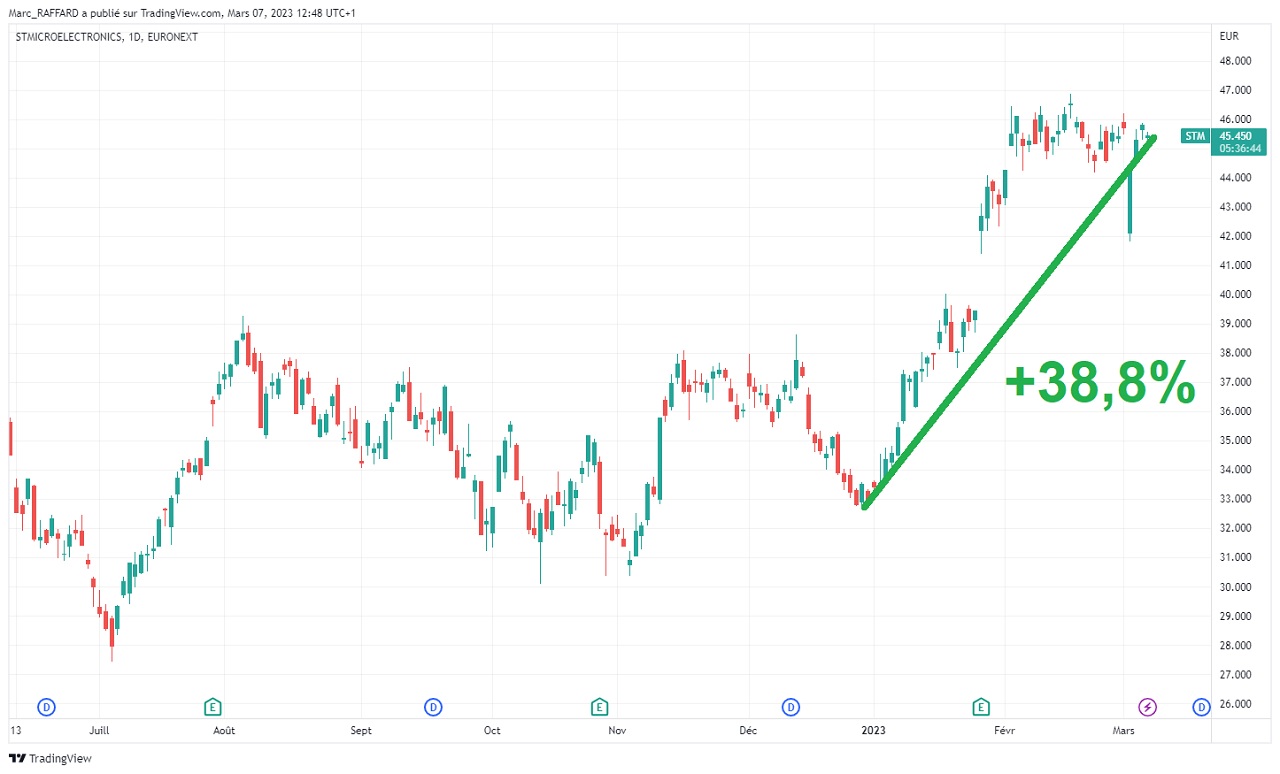
Task: Click the rightmost dividend marker after Mars
Action: 1201,707
